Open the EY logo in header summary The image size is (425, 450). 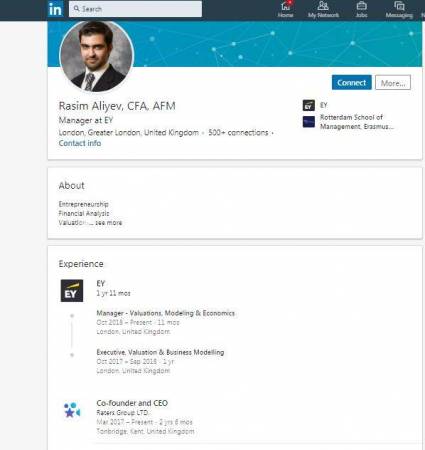tap(309, 105)
